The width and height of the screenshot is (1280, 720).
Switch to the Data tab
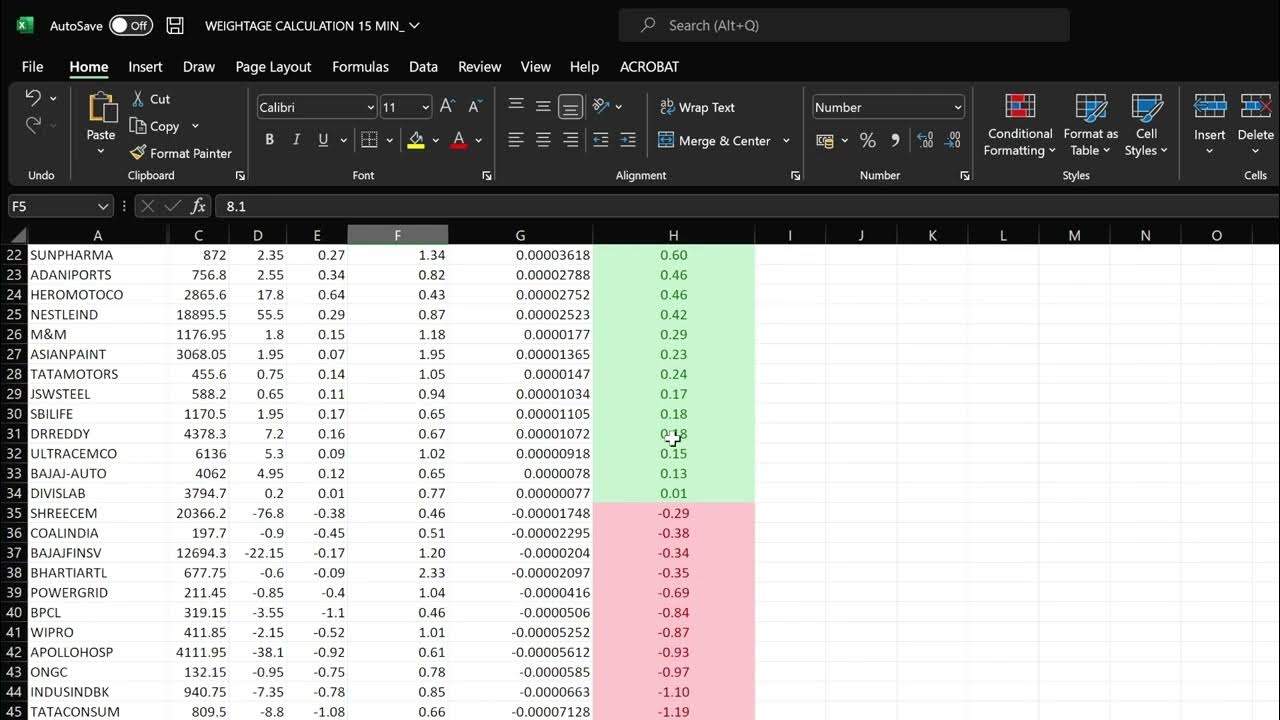tap(423, 67)
